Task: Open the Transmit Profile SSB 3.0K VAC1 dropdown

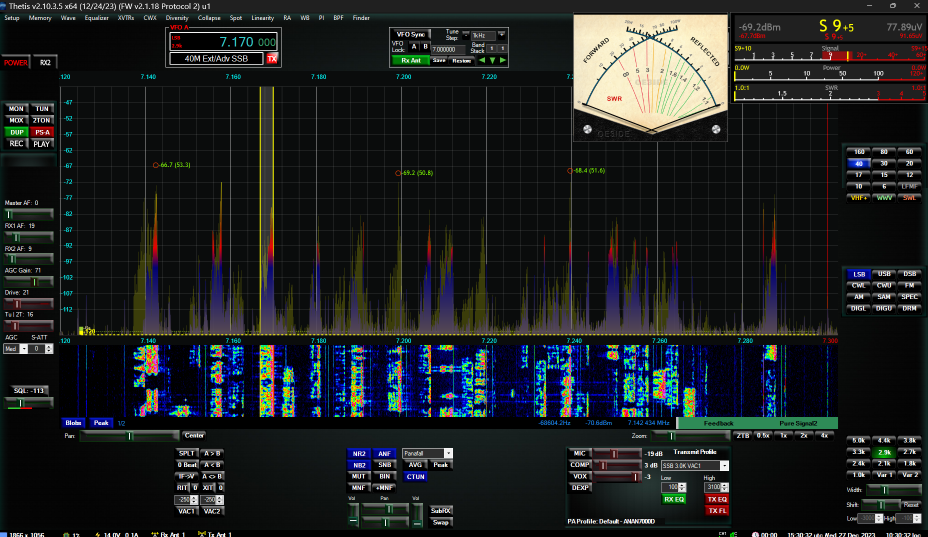Action: tap(724, 465)
